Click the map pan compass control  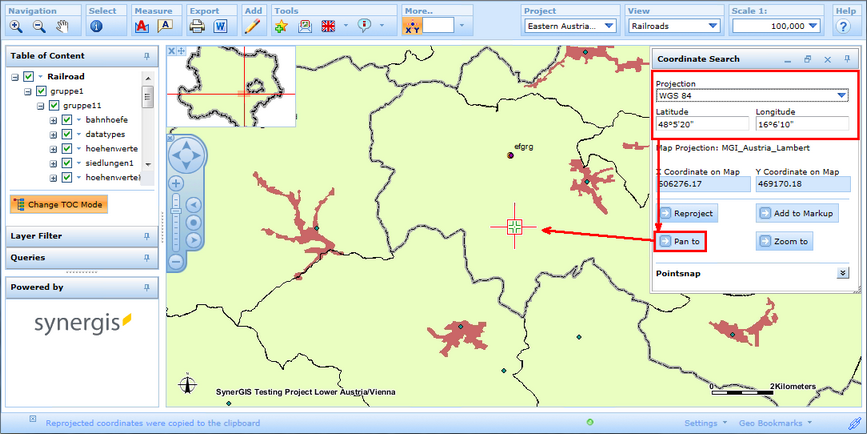pos(187,155)
